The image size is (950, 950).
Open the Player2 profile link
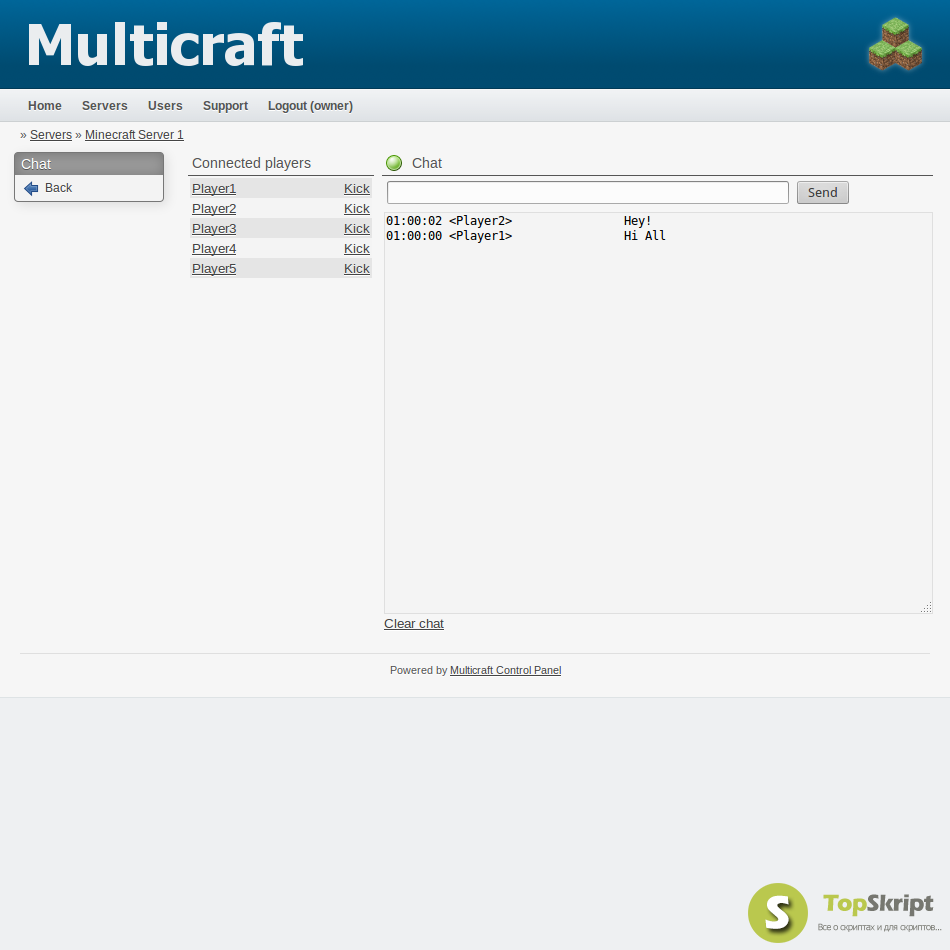[x=214, y=208]
